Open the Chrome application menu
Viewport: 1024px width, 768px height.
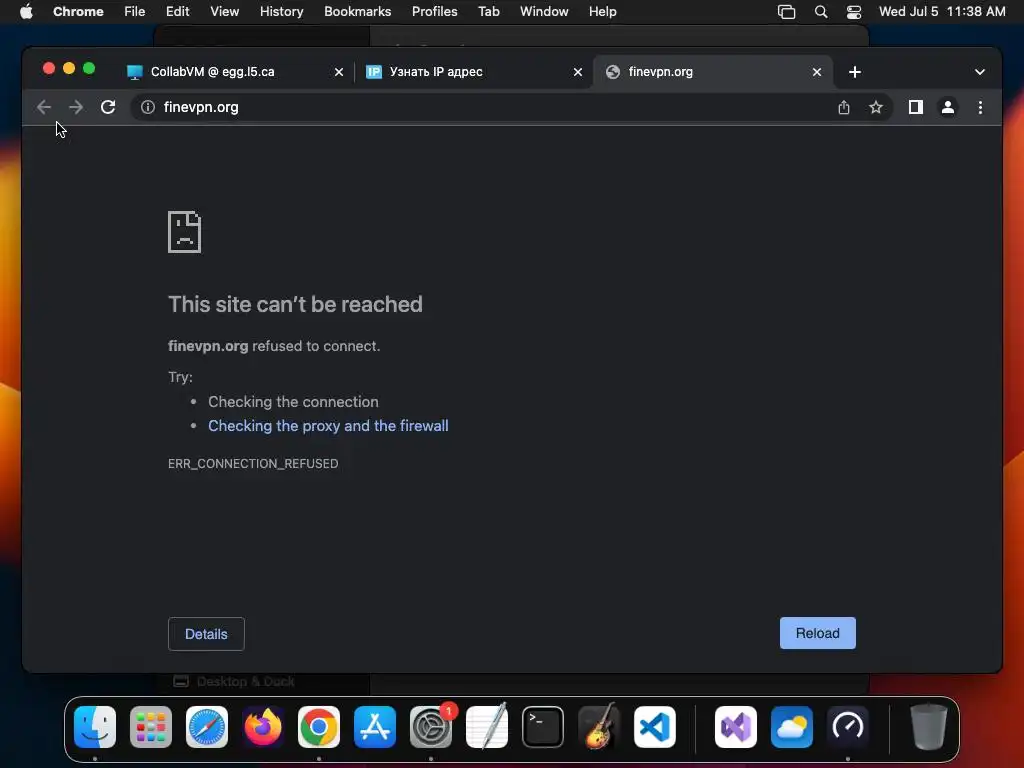click(78, 12)
